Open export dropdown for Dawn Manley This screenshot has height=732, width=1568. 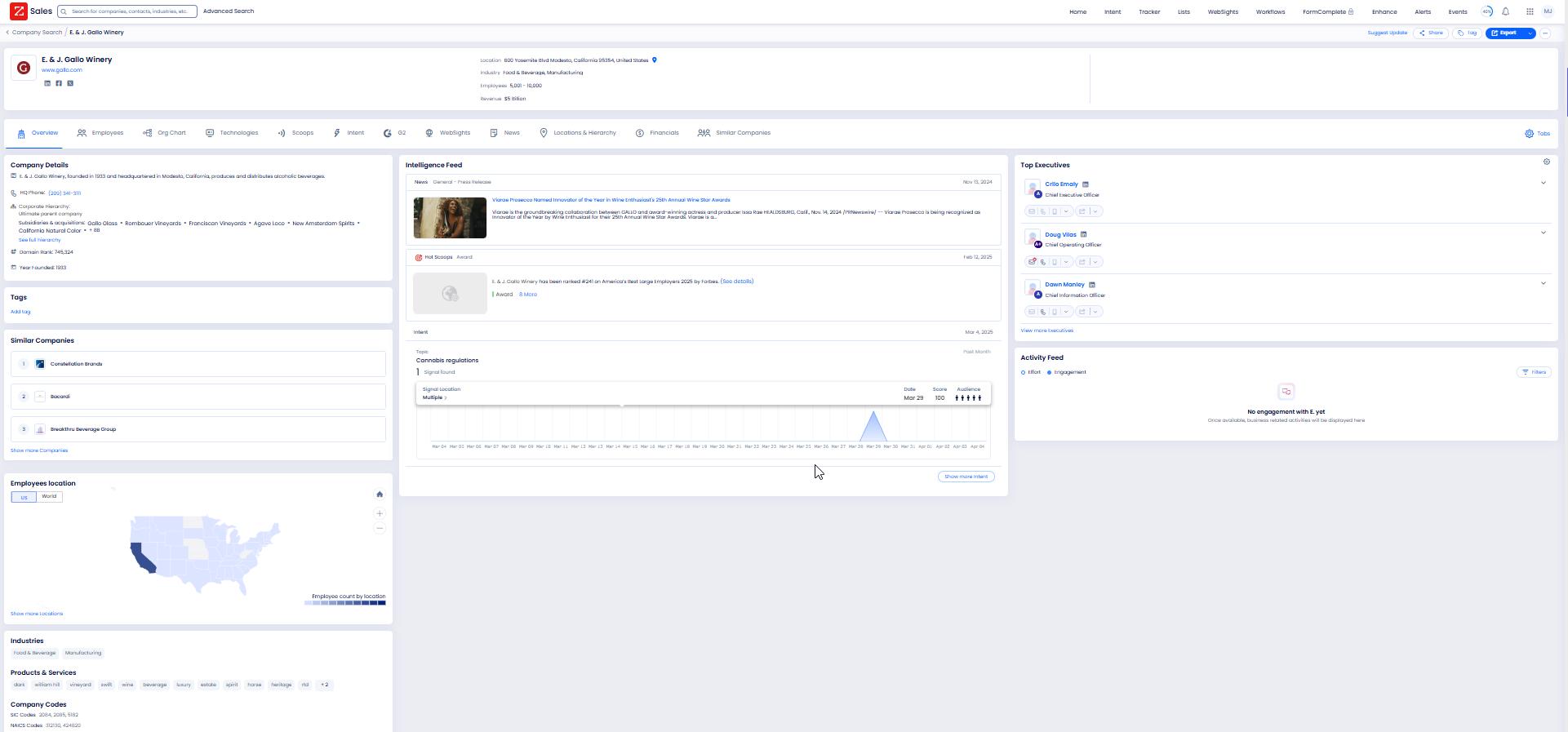1095,312
